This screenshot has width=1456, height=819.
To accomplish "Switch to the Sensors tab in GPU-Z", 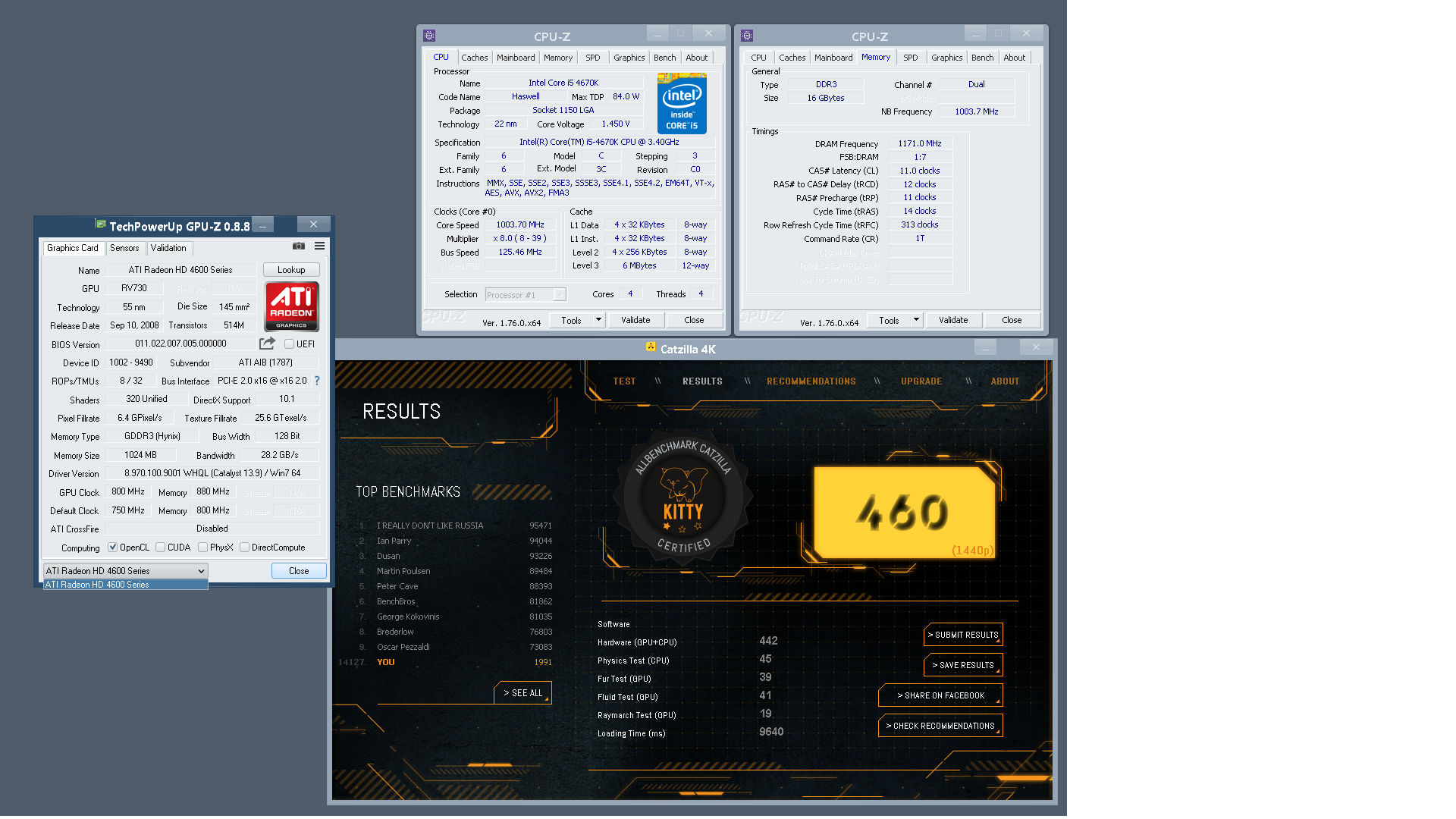I will click(x=124, y=248).
